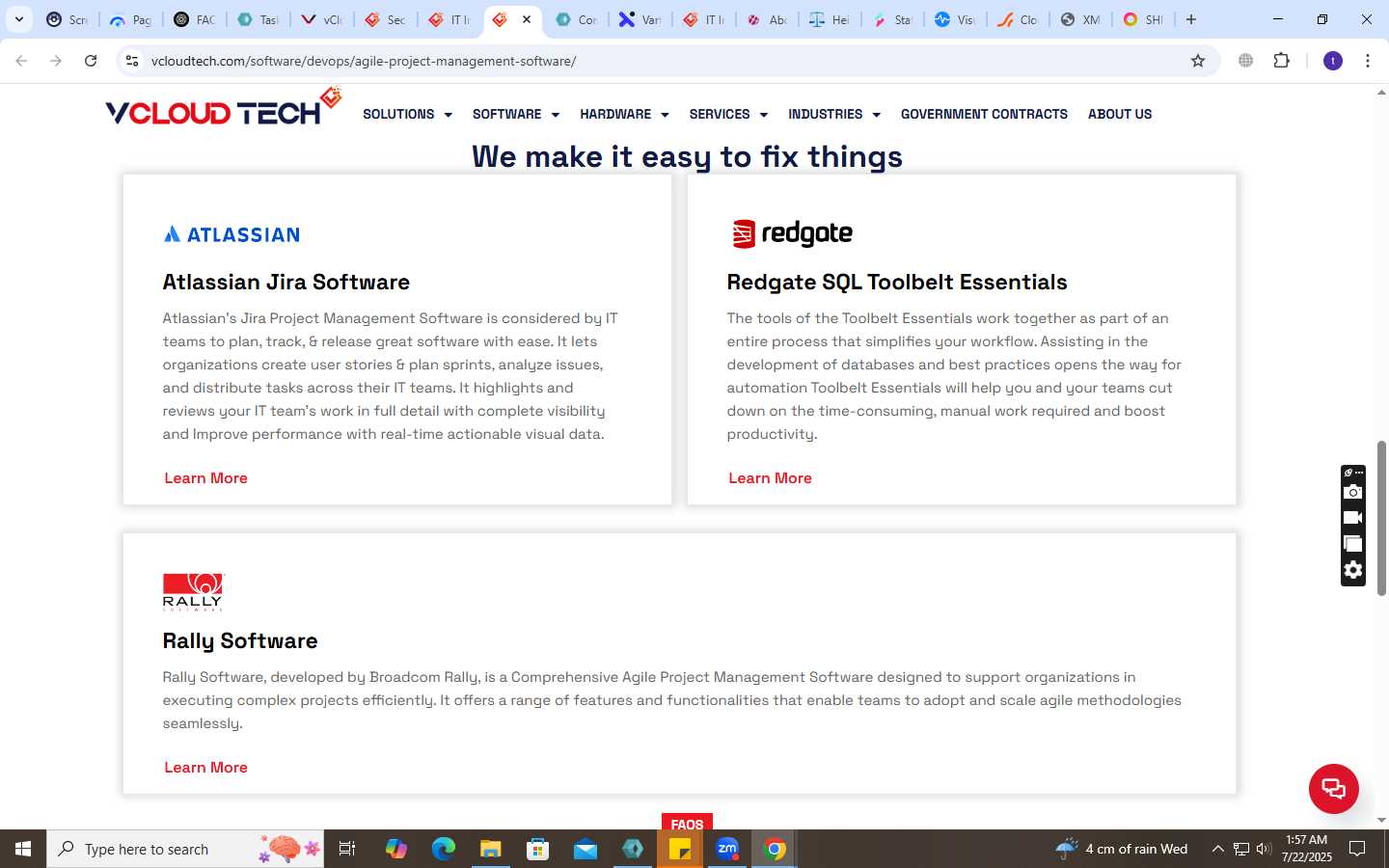Open the Redgate SQL Toolbelt Learn More link

[770, 478]
